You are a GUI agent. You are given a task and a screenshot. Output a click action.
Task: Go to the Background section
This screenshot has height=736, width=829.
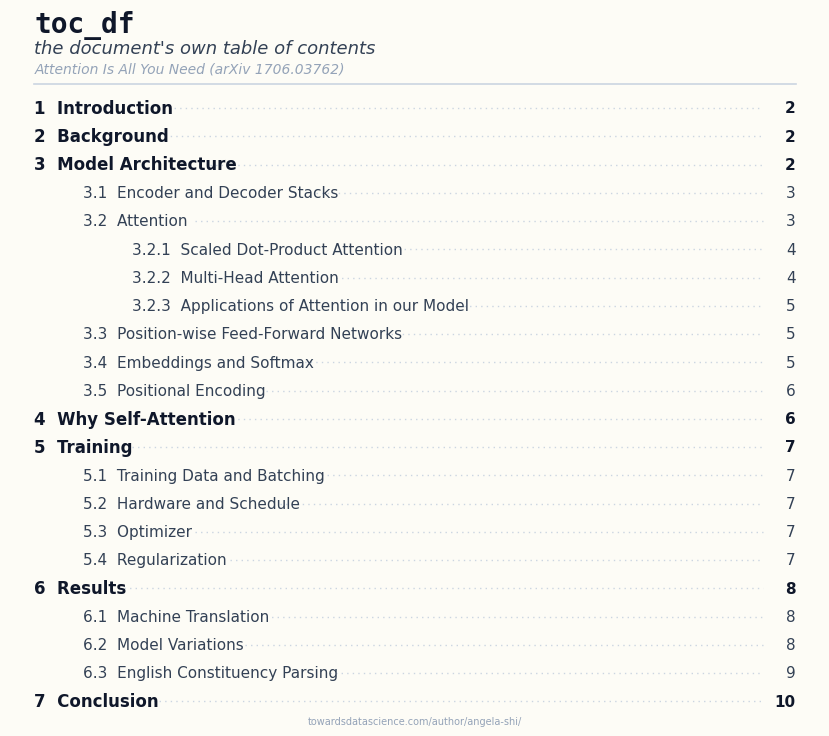[x=415, y=136]
